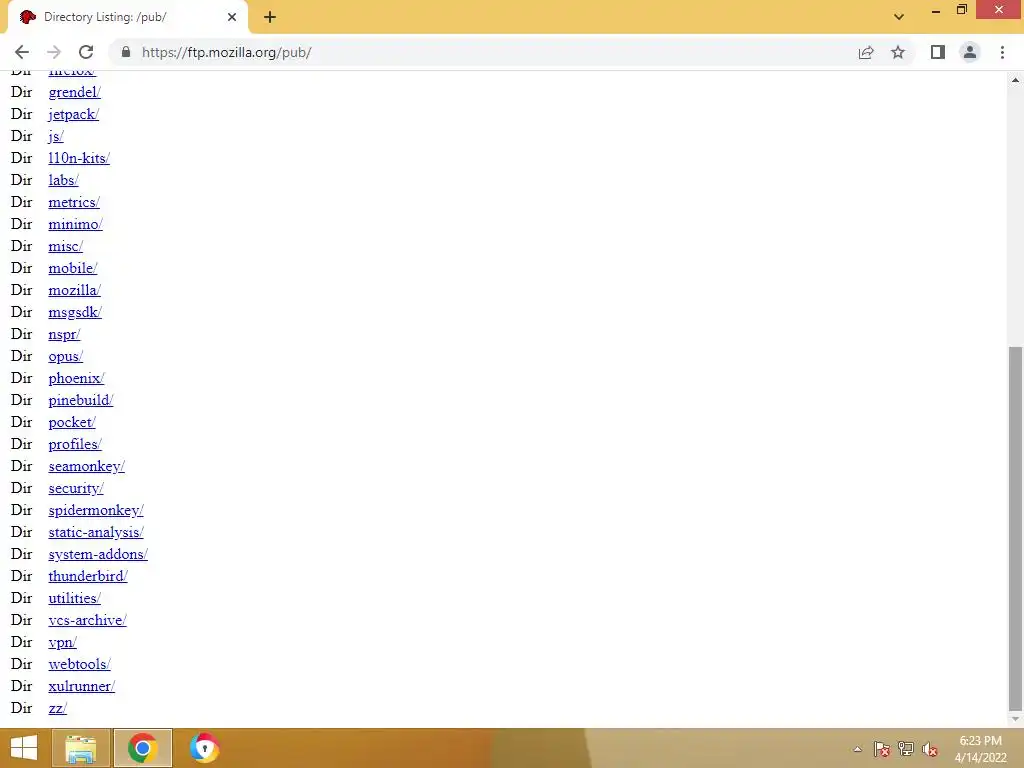
Task: Go to the security/ folder
Action: 76,488
